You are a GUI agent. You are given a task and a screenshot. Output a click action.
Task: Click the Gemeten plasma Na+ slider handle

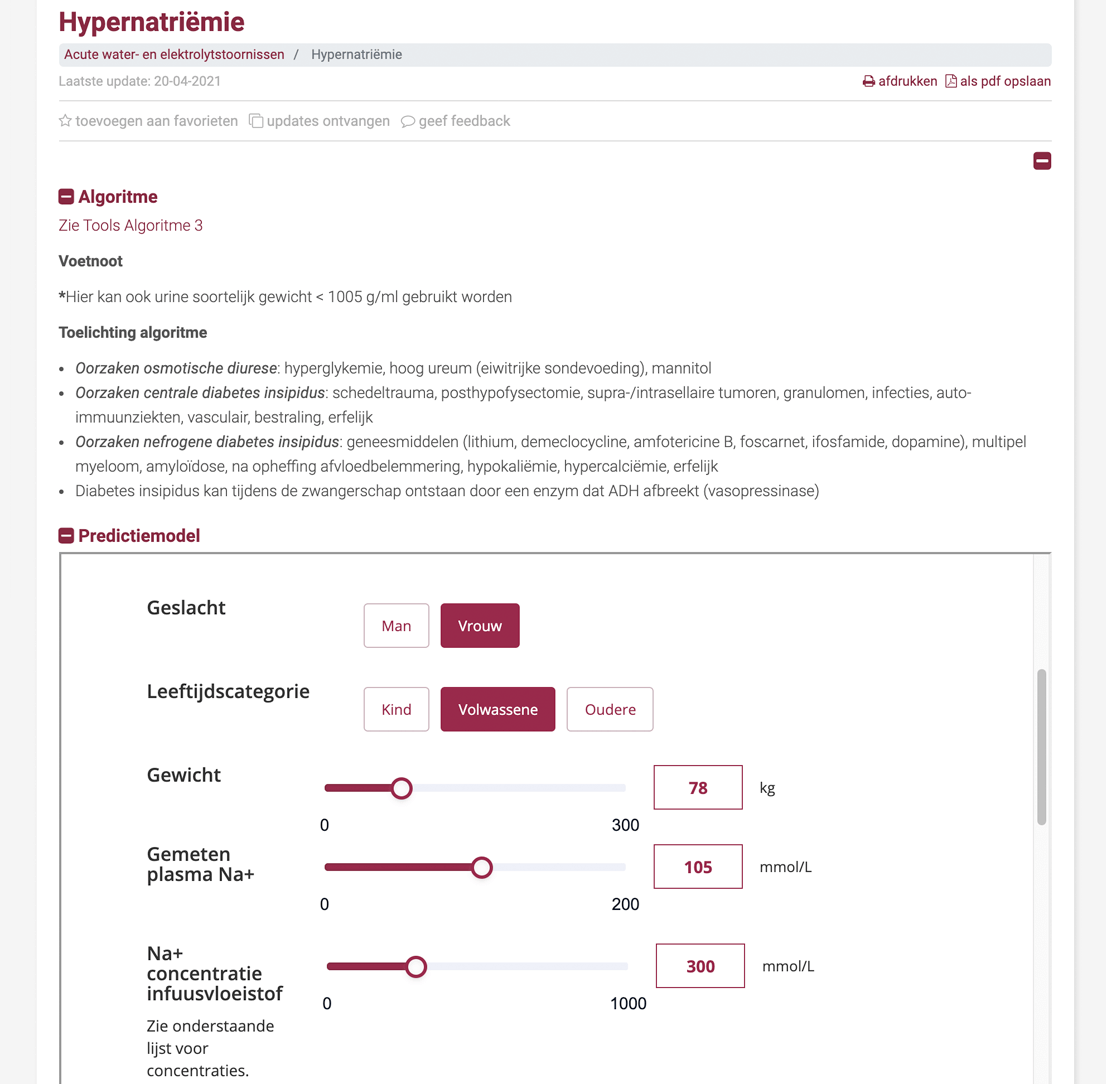click(482, 867)
